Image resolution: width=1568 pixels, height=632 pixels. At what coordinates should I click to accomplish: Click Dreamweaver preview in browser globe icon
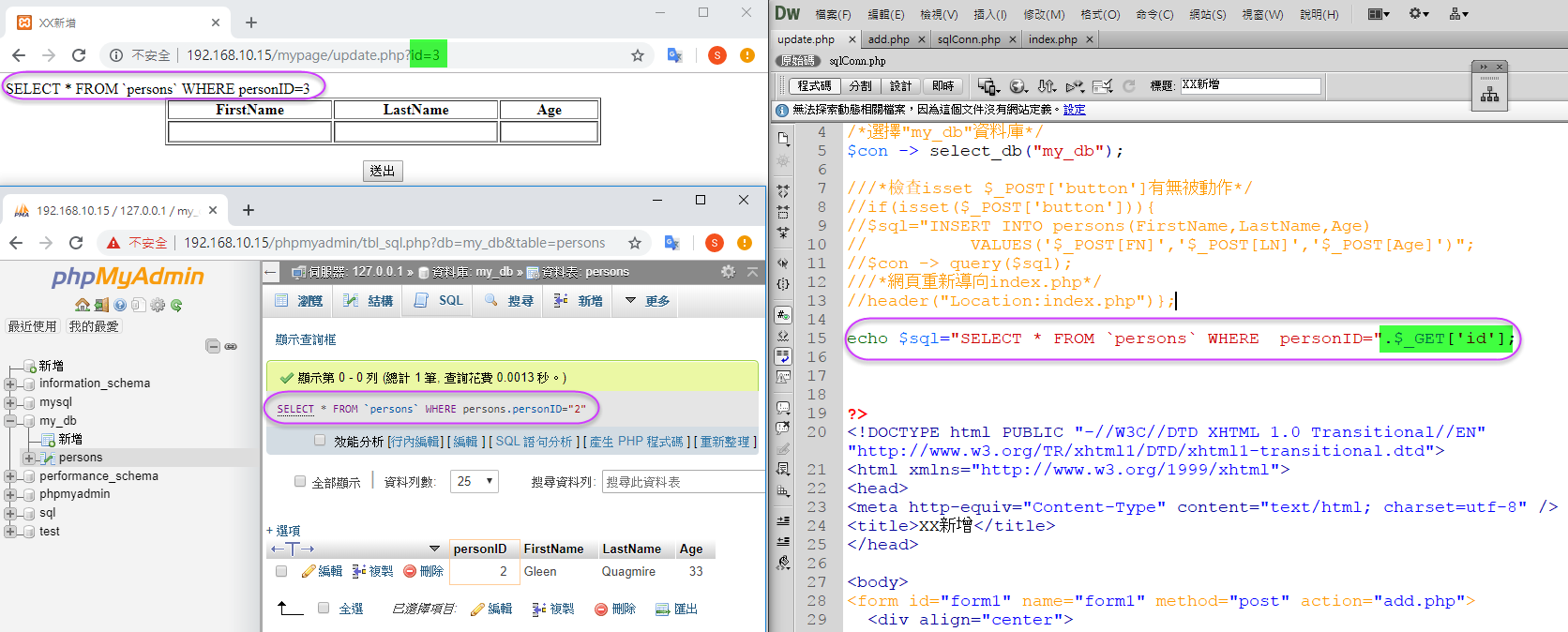point(1018,86)
